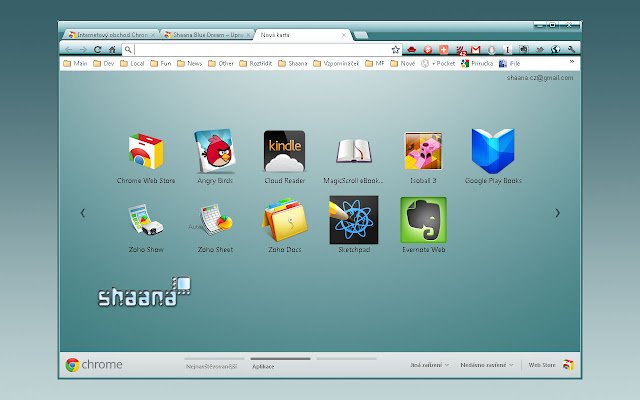
Task: Open the globe extension icon
Action: click(x=555, y=50)
